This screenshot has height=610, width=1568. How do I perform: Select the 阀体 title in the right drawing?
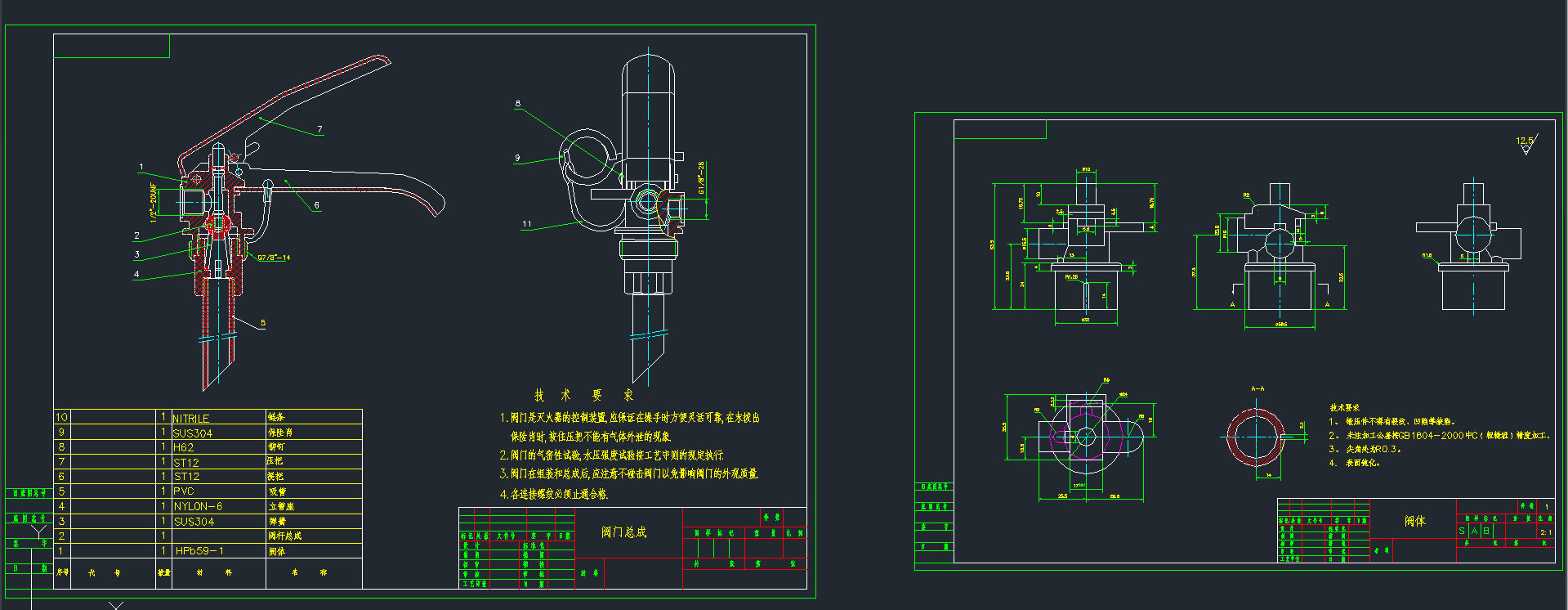coord(1414,521)
